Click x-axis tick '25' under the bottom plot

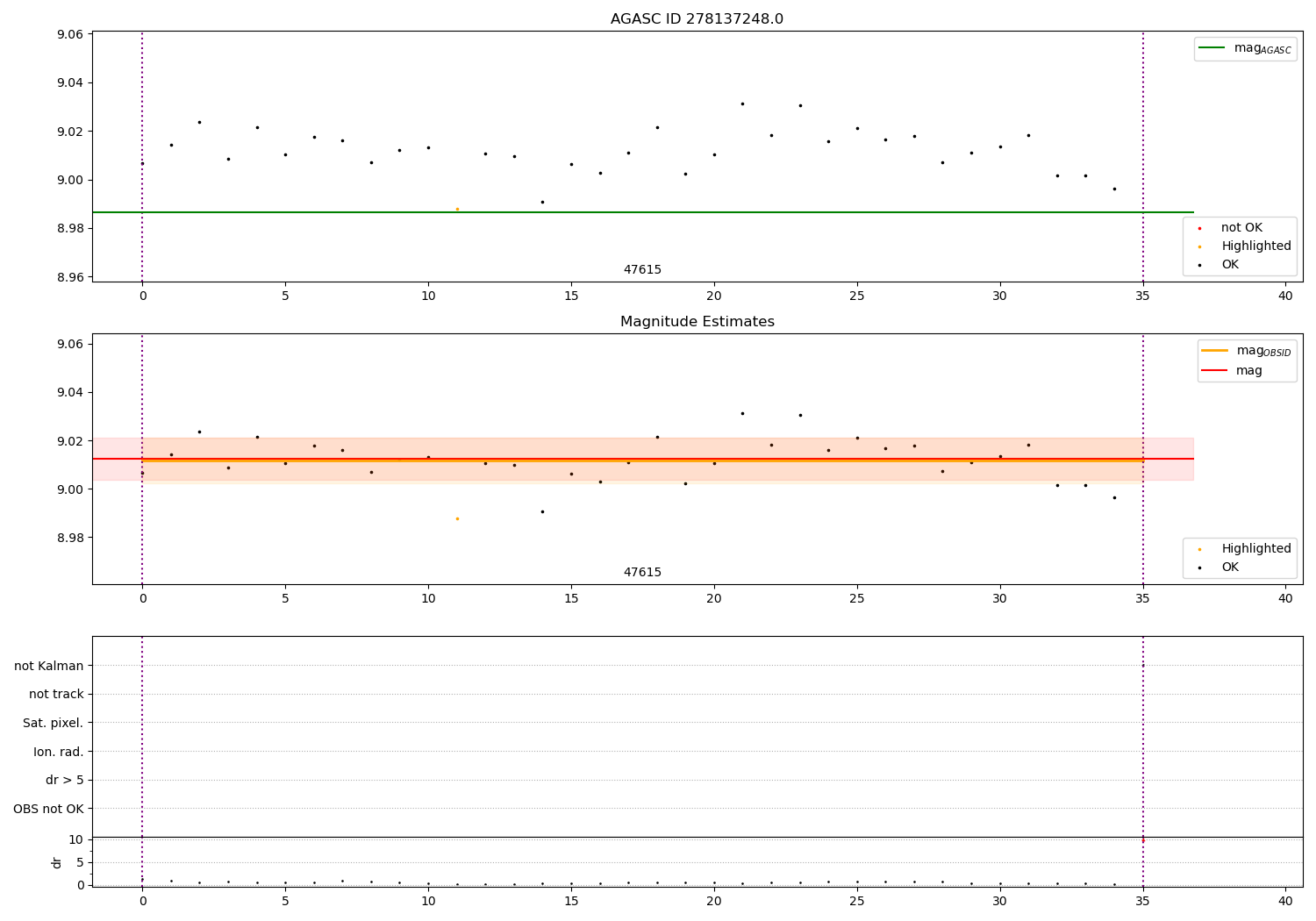[x=857, y=901]
